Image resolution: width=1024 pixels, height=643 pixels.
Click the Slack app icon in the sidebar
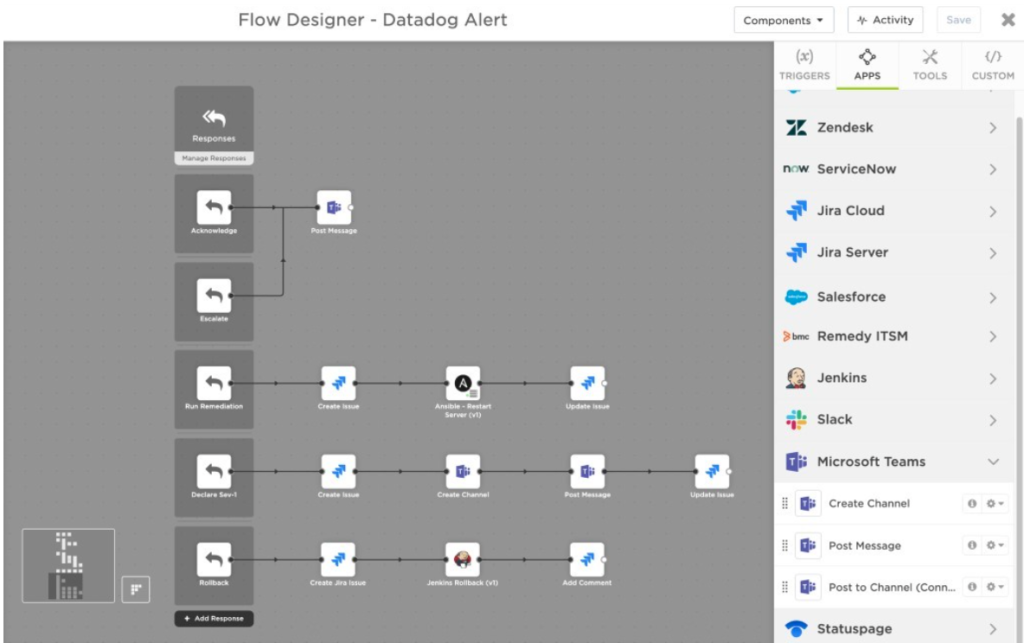pos(797,419)
